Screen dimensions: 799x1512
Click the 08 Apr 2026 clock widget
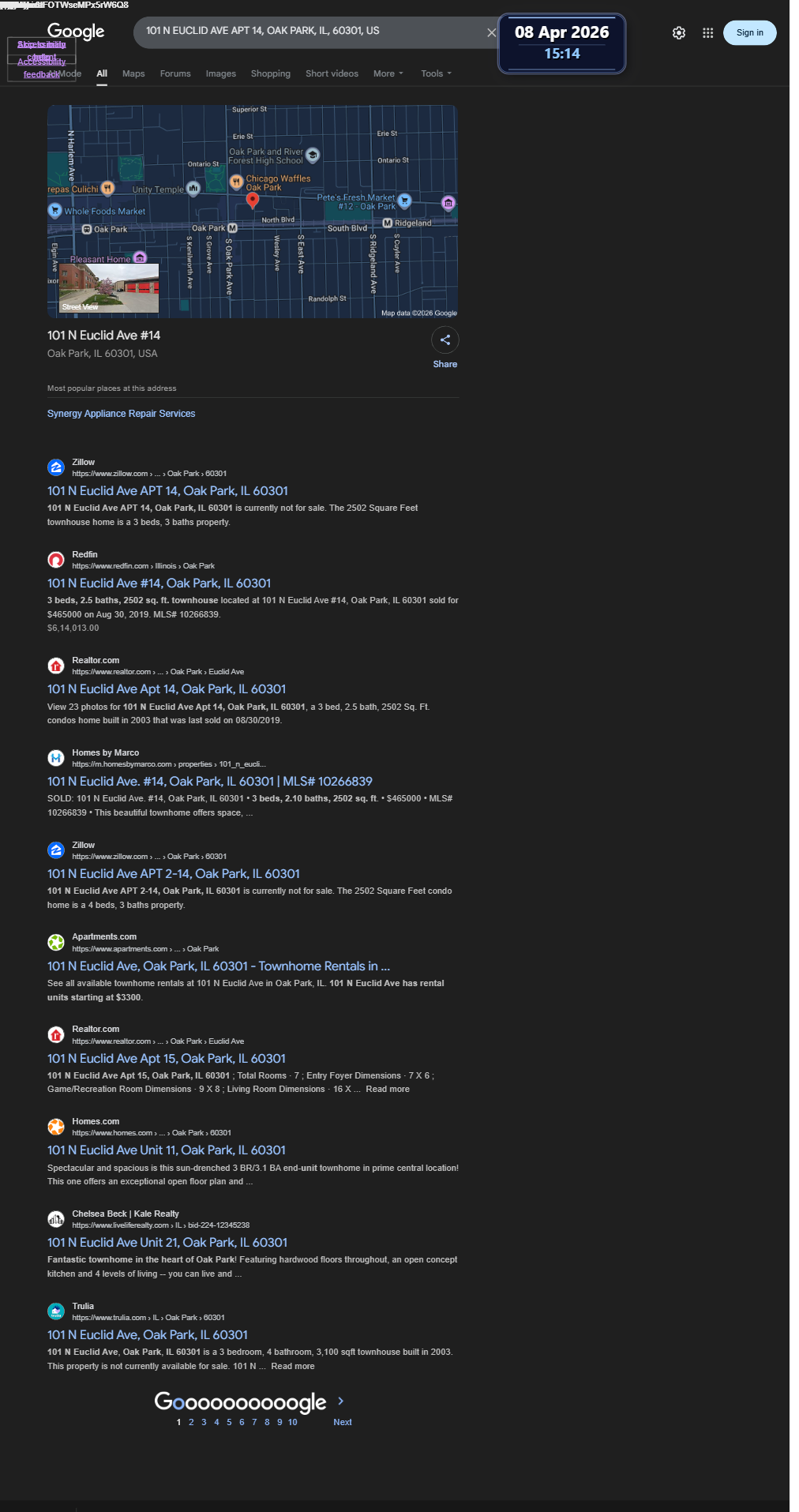[561, 43]
